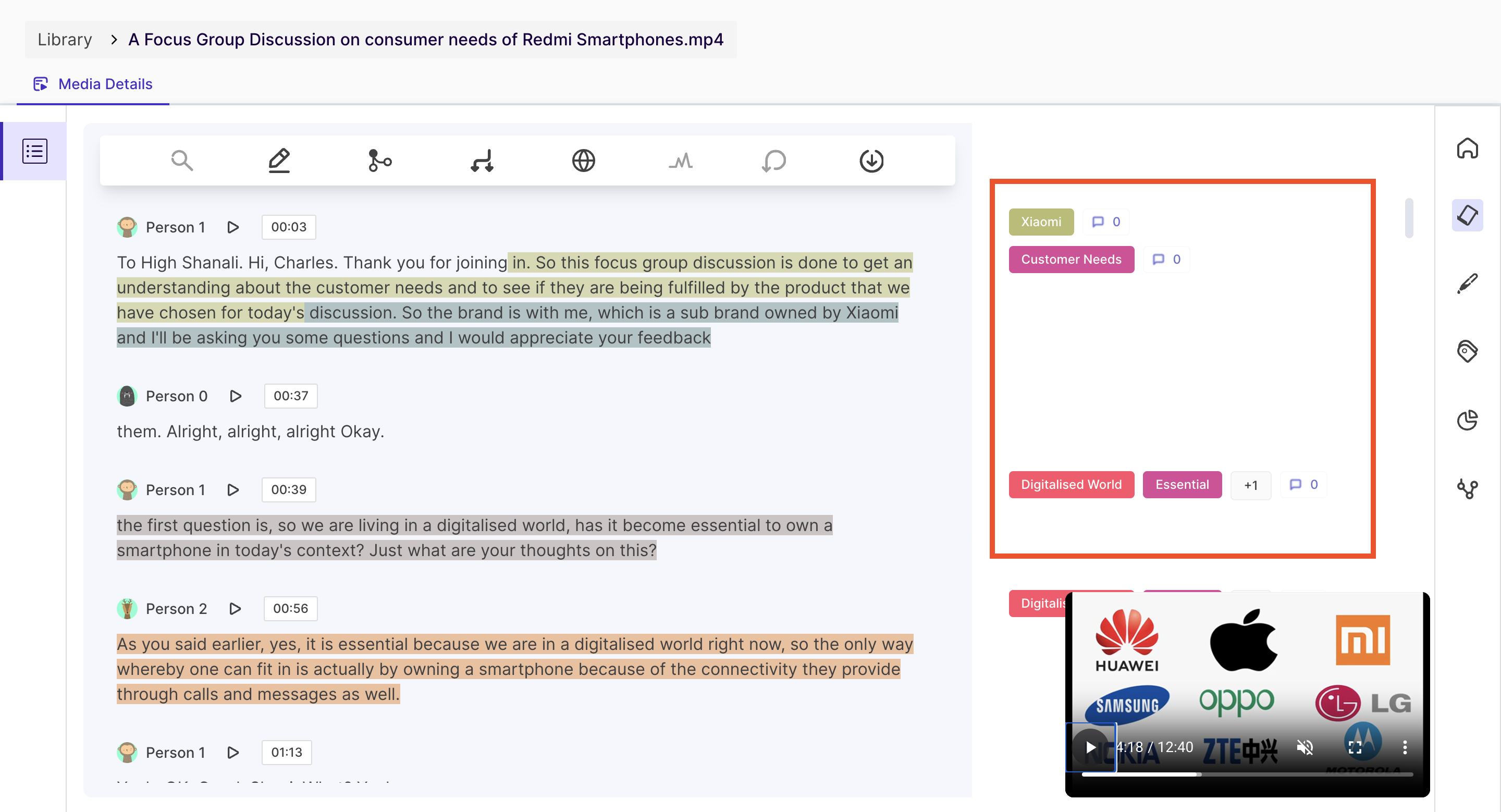Click Person 1 avatar at 00:03
Image resolution: width=1501 pixels, height=812 pixels.
pos(127,227)
